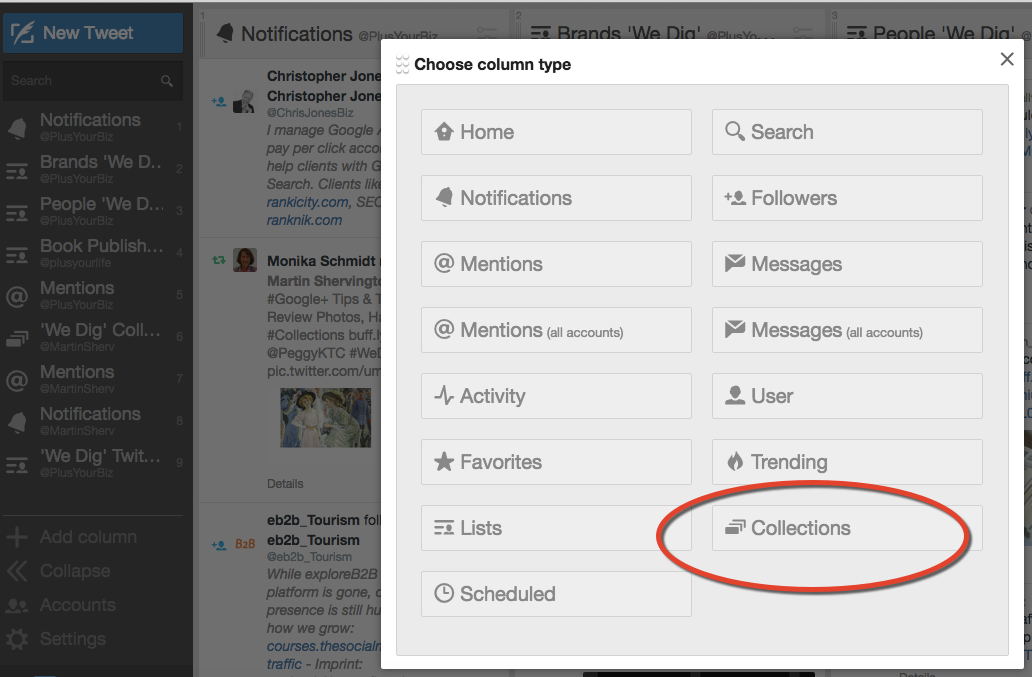Open the ranknik.com link
Viewport: 1032px width, 677px height.
pos(304,220)
